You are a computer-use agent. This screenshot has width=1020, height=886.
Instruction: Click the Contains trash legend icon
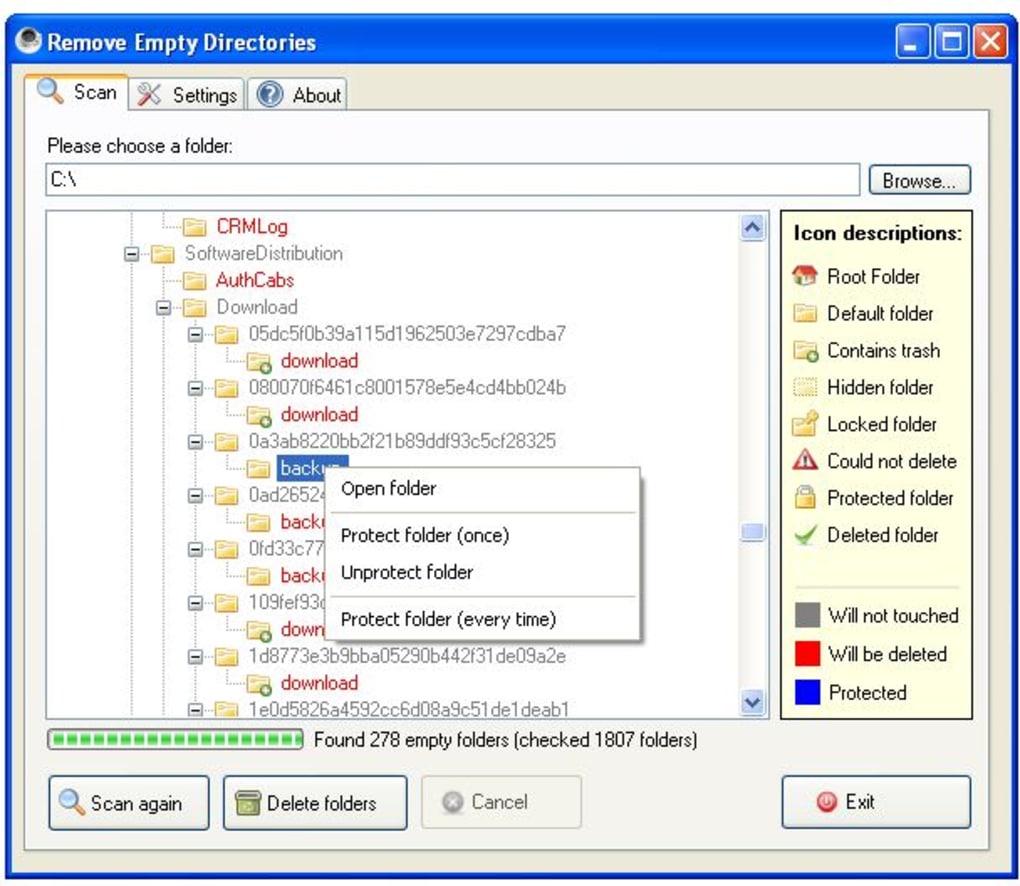tap(805, 350)
